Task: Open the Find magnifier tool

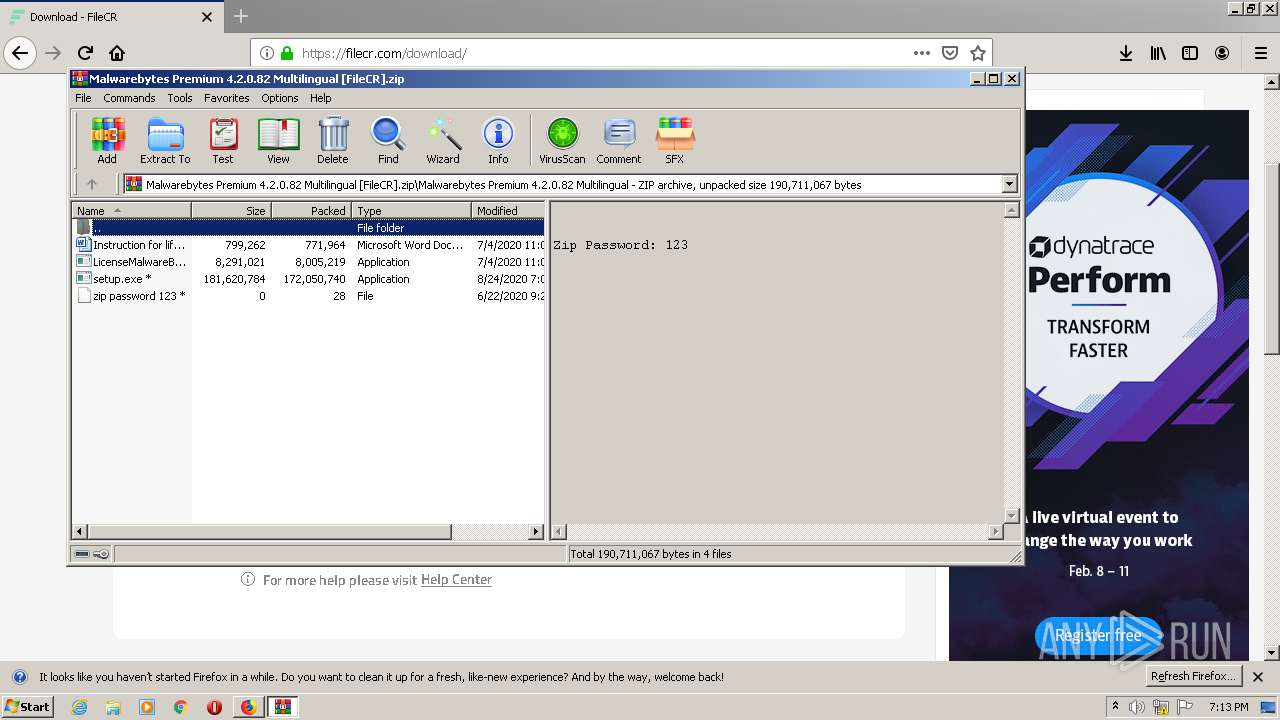Action: tap(388, 140)
